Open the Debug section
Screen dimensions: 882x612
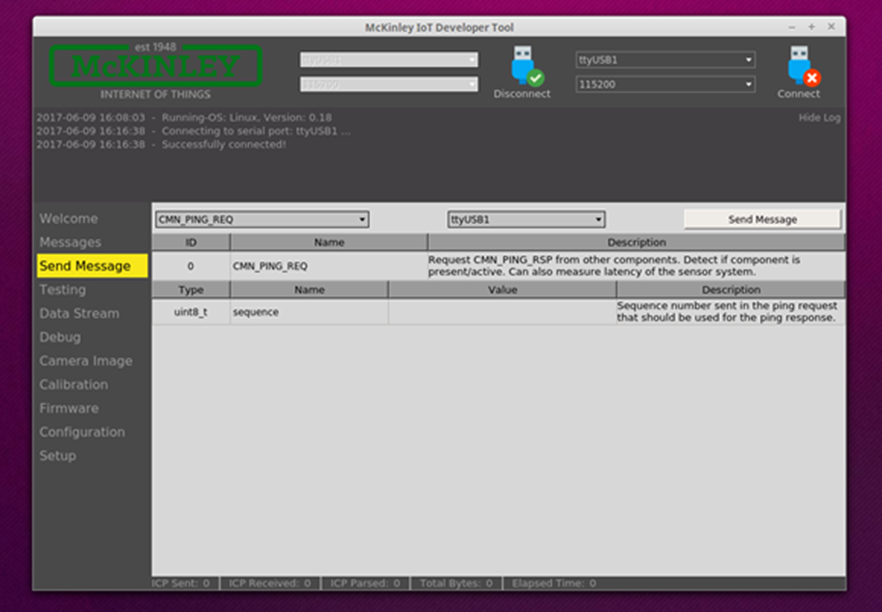click(60, 338)
